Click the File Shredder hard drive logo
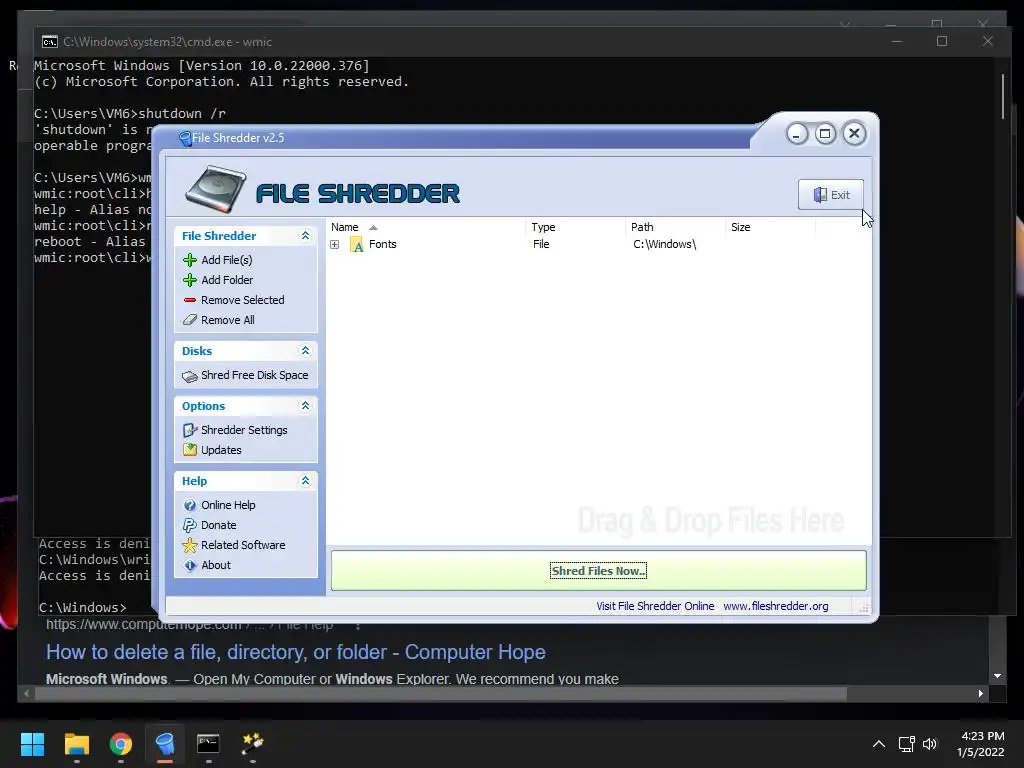1024x768 pixels. tap(216, 189)
